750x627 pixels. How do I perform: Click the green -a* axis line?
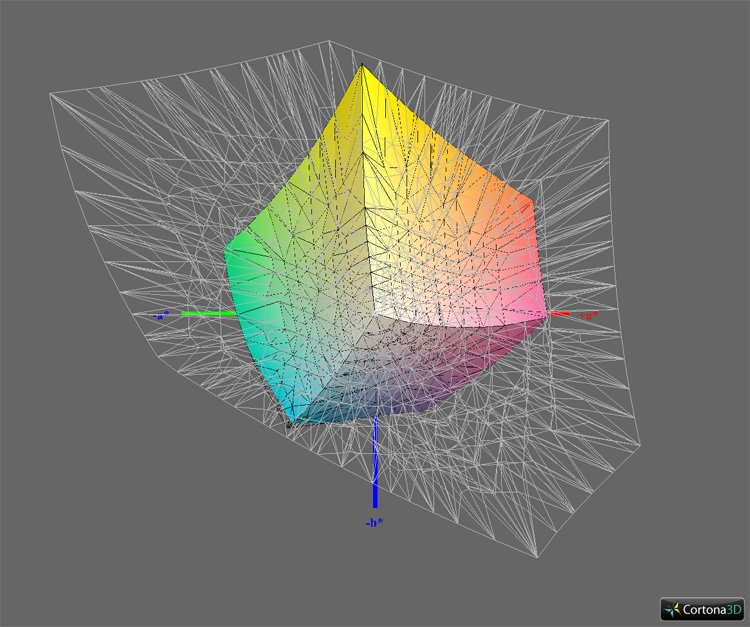pyautogui.click(x=205, y=314)
